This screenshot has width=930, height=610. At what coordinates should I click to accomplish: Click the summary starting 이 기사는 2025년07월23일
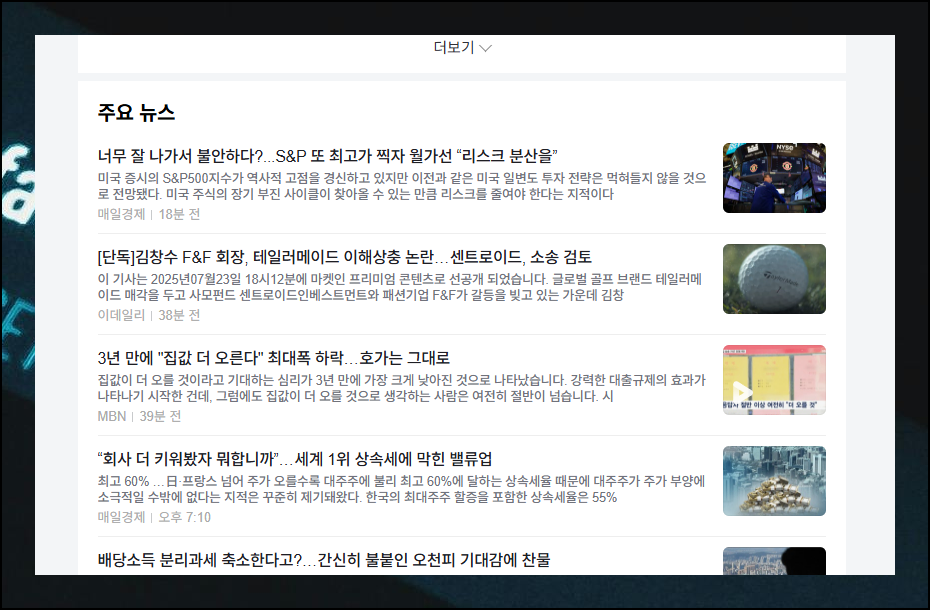[400, 287]
